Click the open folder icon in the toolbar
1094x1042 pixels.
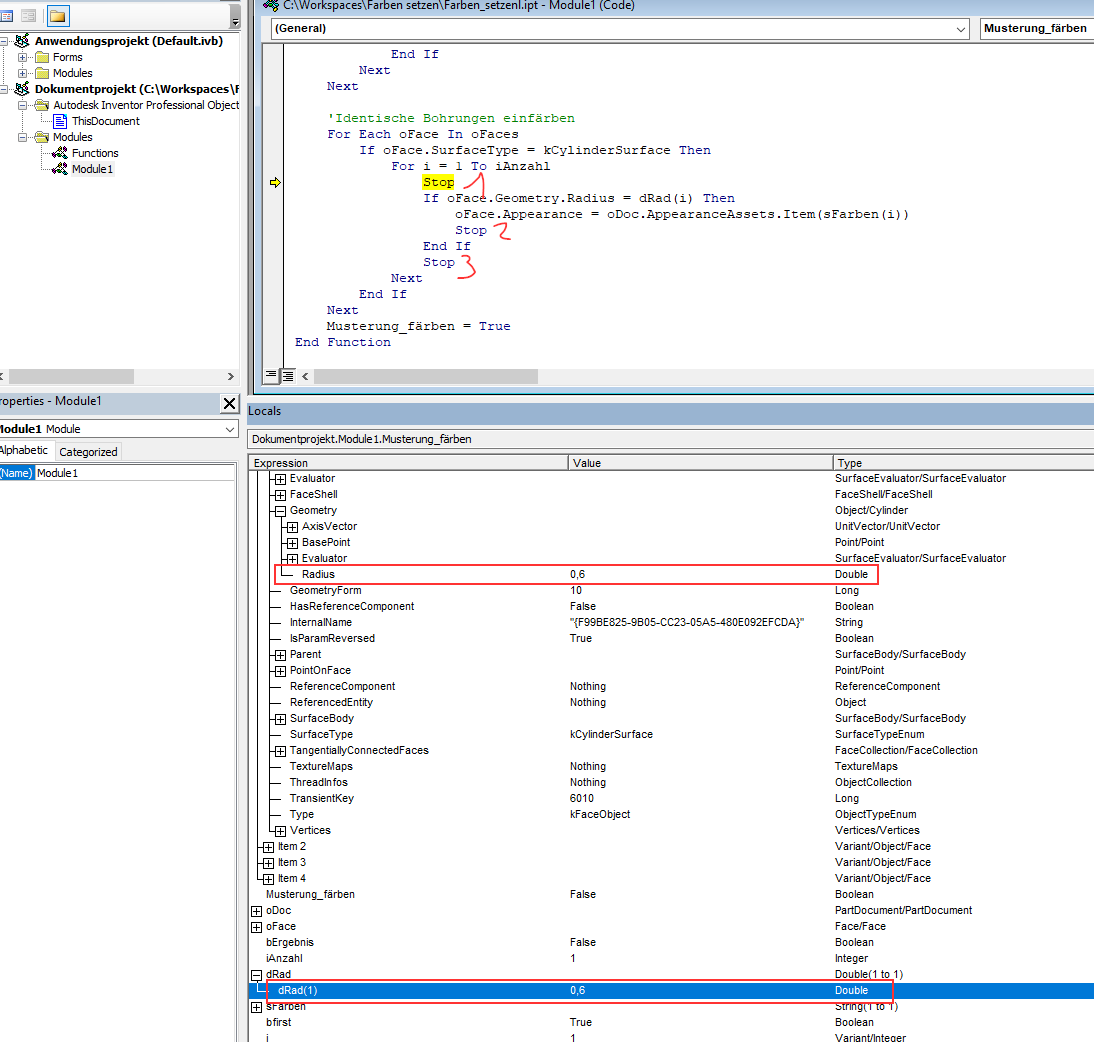click(x=58, y=16)
